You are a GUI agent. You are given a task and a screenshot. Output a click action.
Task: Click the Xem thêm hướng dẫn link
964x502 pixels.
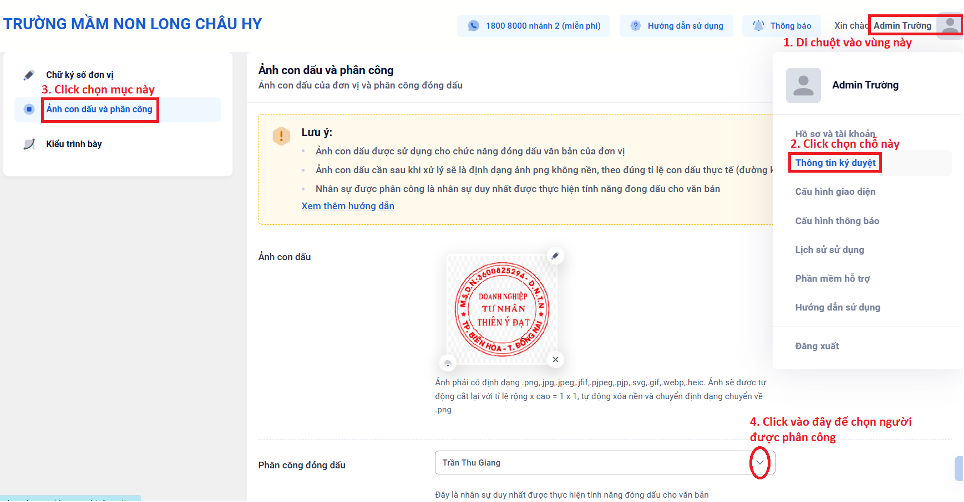348,206
